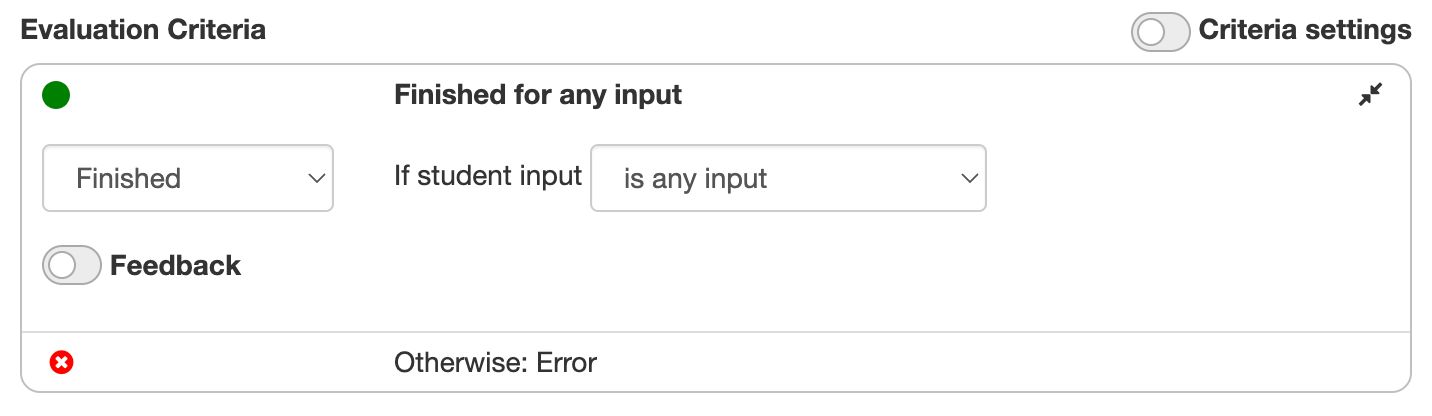1432x416 pixels.
Task: Click the "Evaluation Criteria" heading
Action: point(143,30)
